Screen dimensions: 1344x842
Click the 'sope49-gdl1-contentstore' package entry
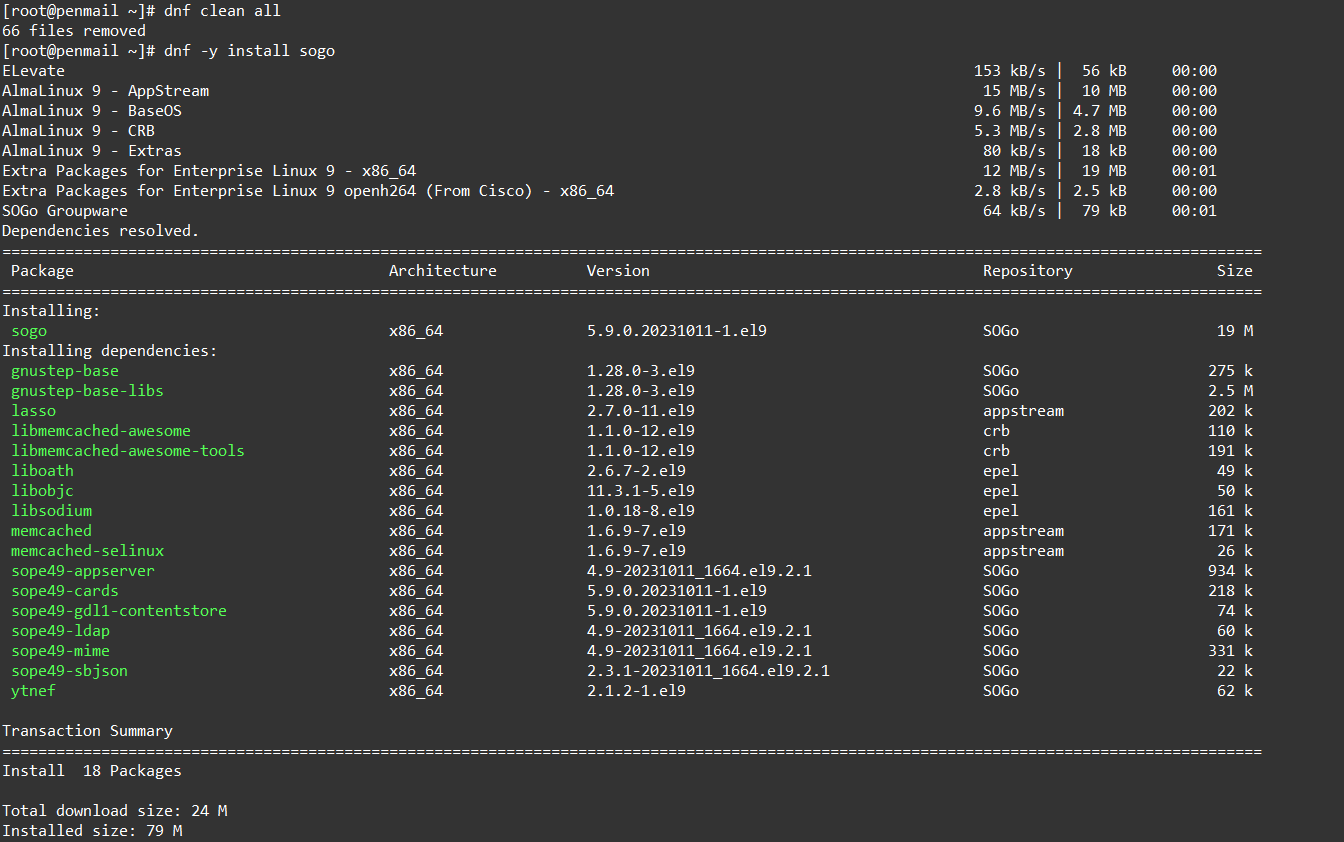point(118,611)
